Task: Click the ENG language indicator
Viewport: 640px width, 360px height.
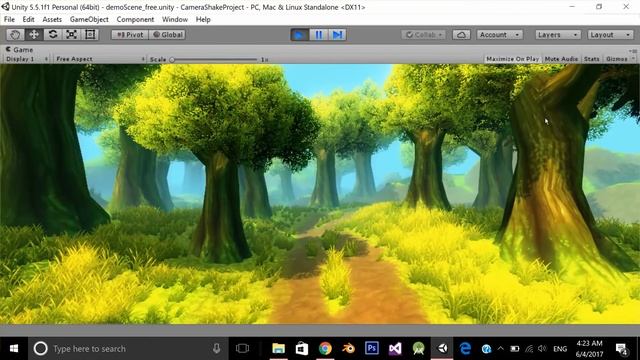Action: 560,349
